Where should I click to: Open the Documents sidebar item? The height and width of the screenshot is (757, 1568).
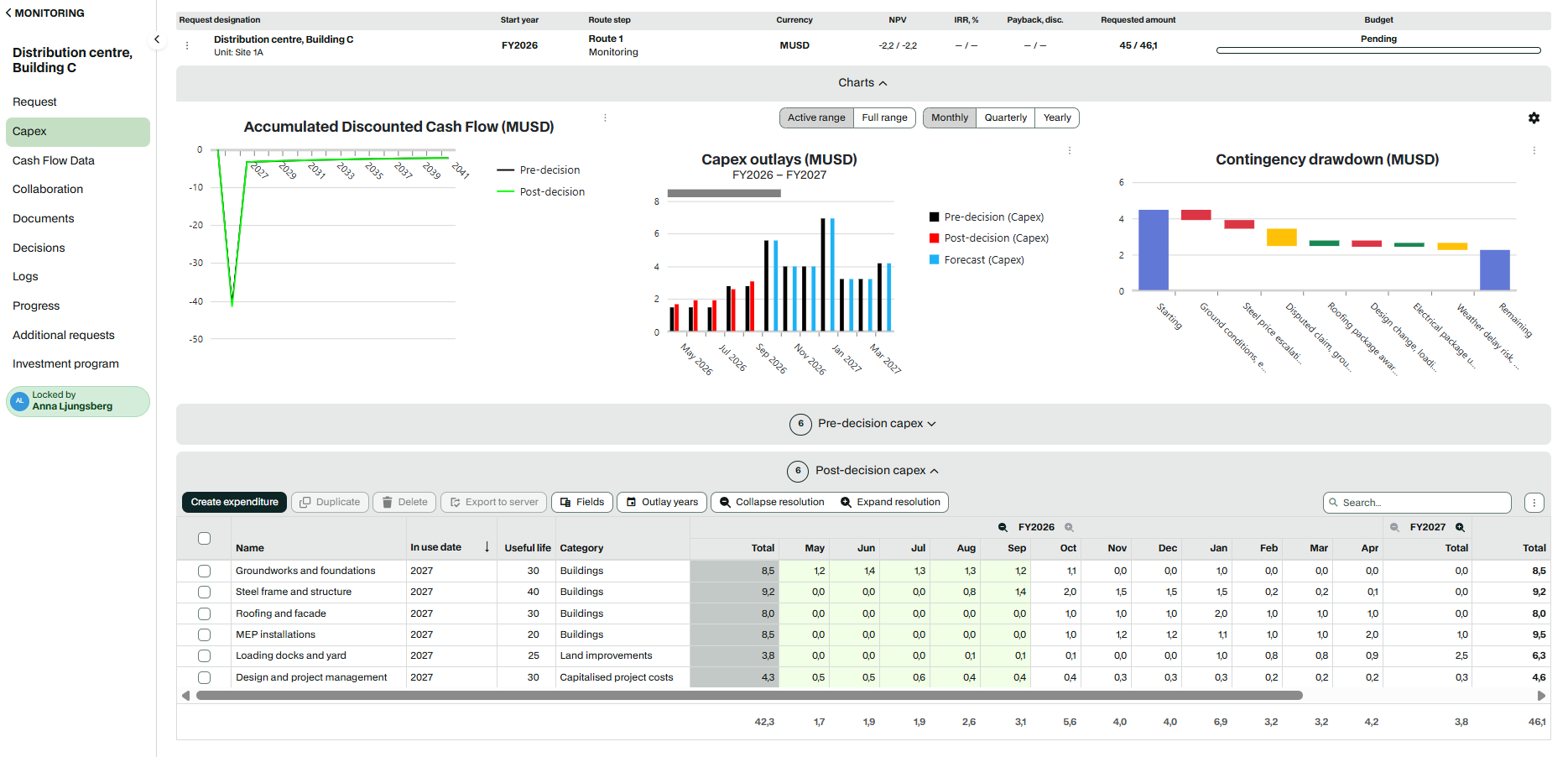pos(44,219)
